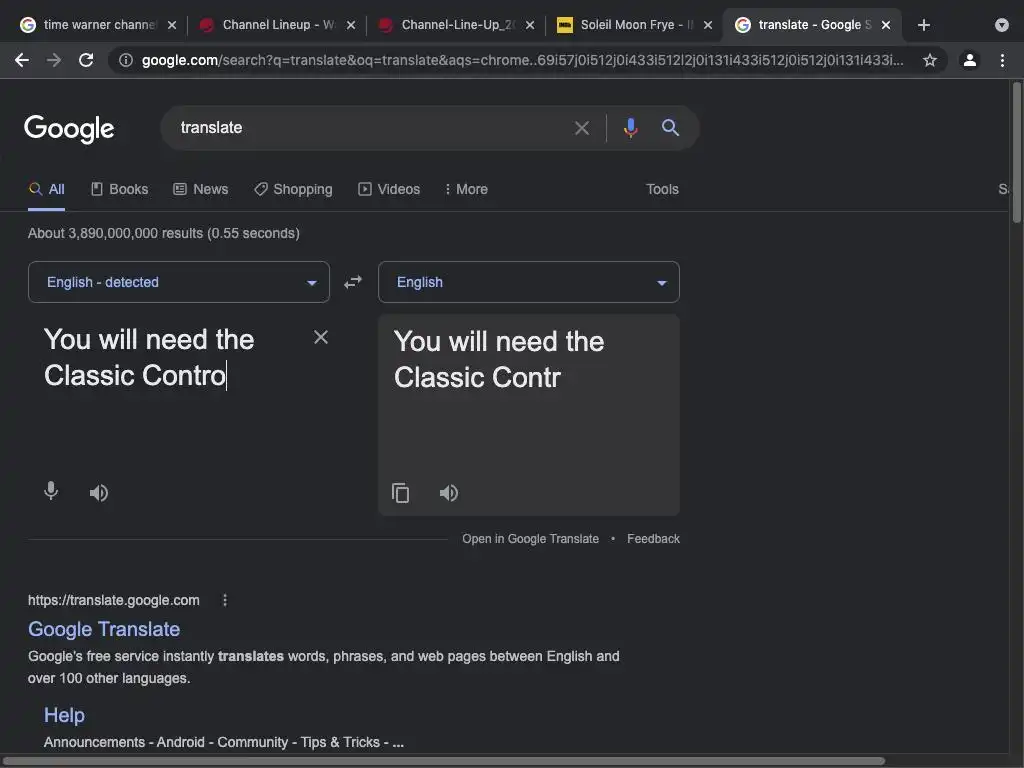Clear the Google search box text
Image resolution: width=1024 pixels, height=768 pixels.
pos(581,128)
